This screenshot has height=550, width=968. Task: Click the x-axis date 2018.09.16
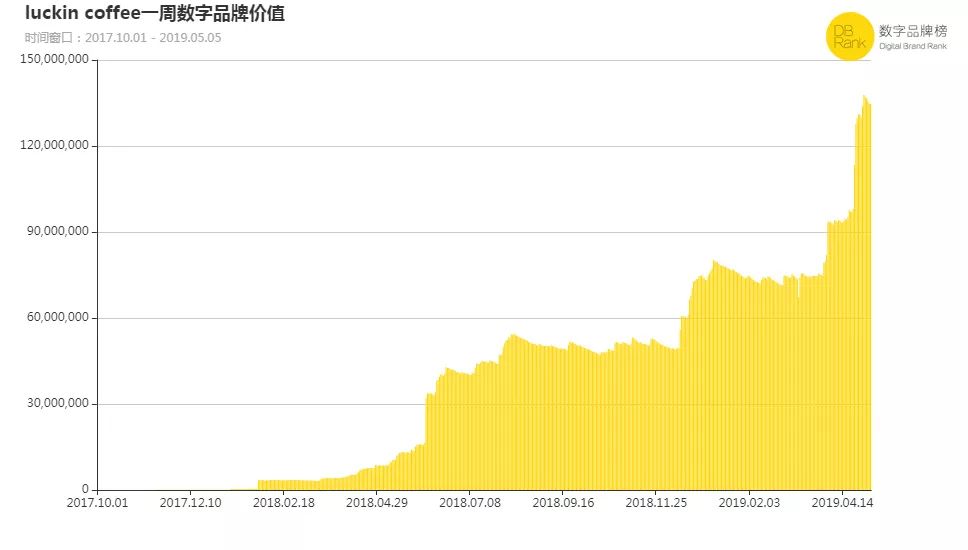(563, 502)
